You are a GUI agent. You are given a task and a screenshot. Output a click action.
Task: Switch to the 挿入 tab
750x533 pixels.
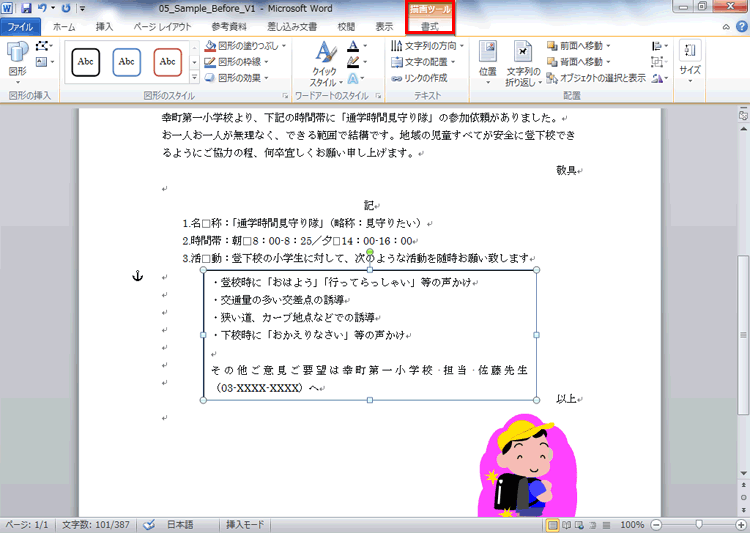tap(104, 27)
